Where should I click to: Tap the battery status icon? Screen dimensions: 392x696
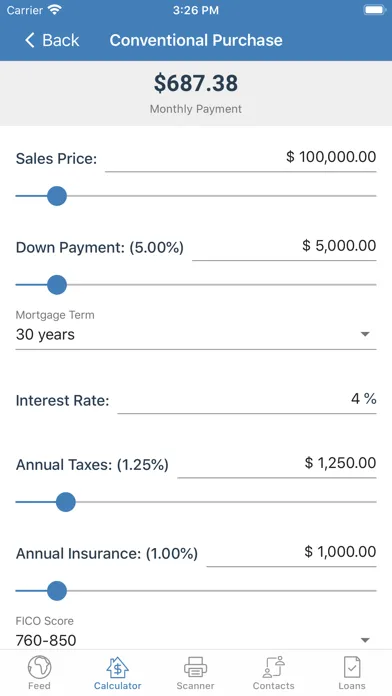coord(375,10)
